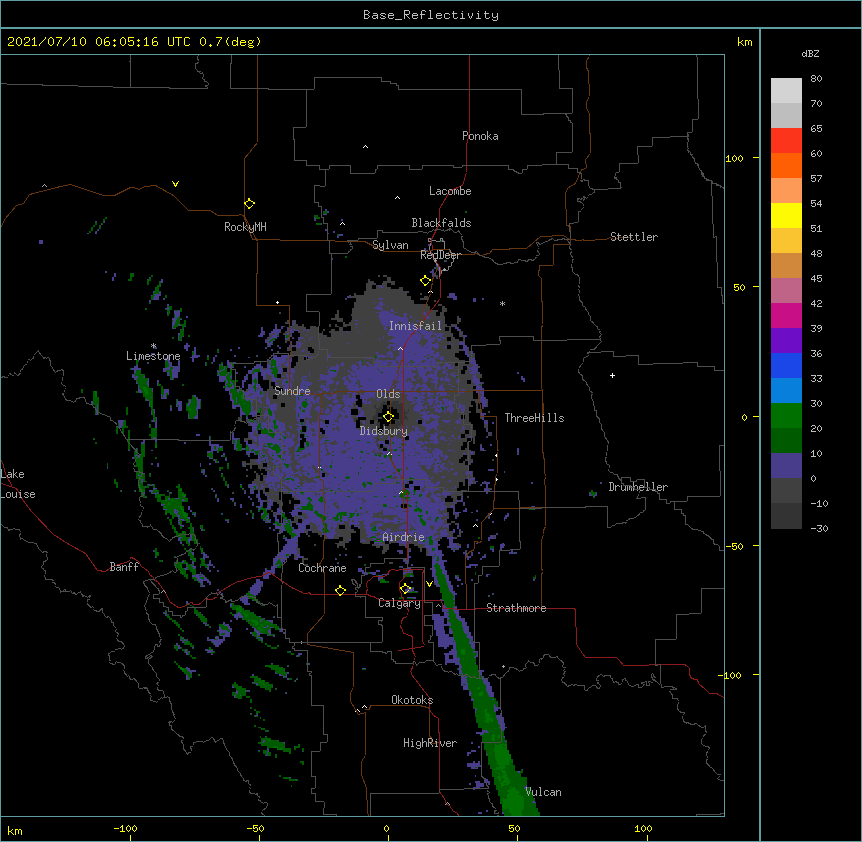Click the Strathmore town label

coord(516,608)
